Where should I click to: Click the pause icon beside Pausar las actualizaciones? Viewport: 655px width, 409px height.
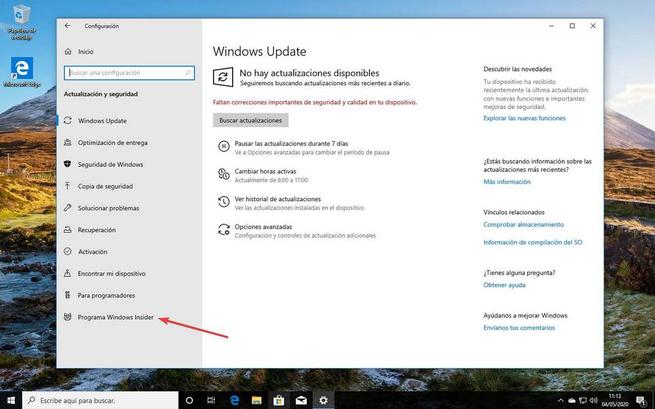coord(224,146)
